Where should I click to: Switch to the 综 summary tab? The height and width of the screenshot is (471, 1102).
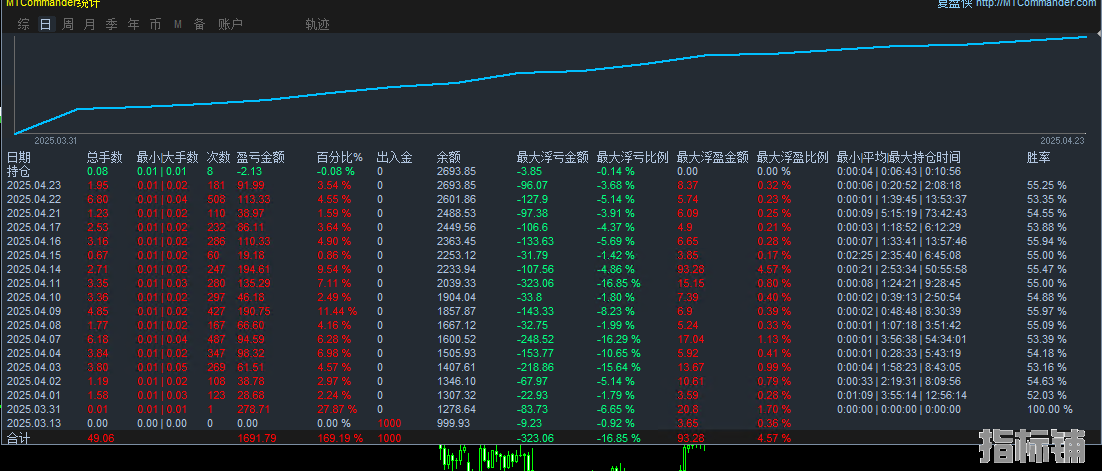pyautogui.click(x=24, y=25)
